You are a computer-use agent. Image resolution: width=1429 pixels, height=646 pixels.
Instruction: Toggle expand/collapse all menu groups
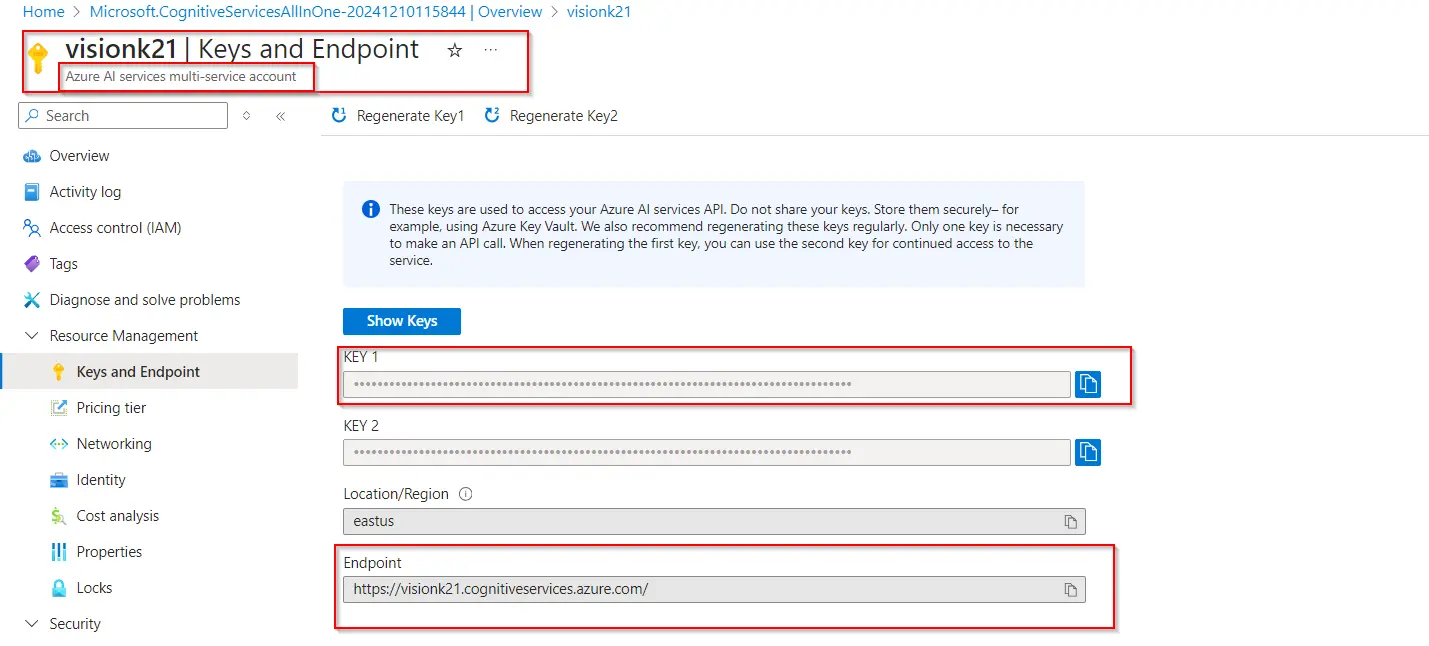click(247, 116)
